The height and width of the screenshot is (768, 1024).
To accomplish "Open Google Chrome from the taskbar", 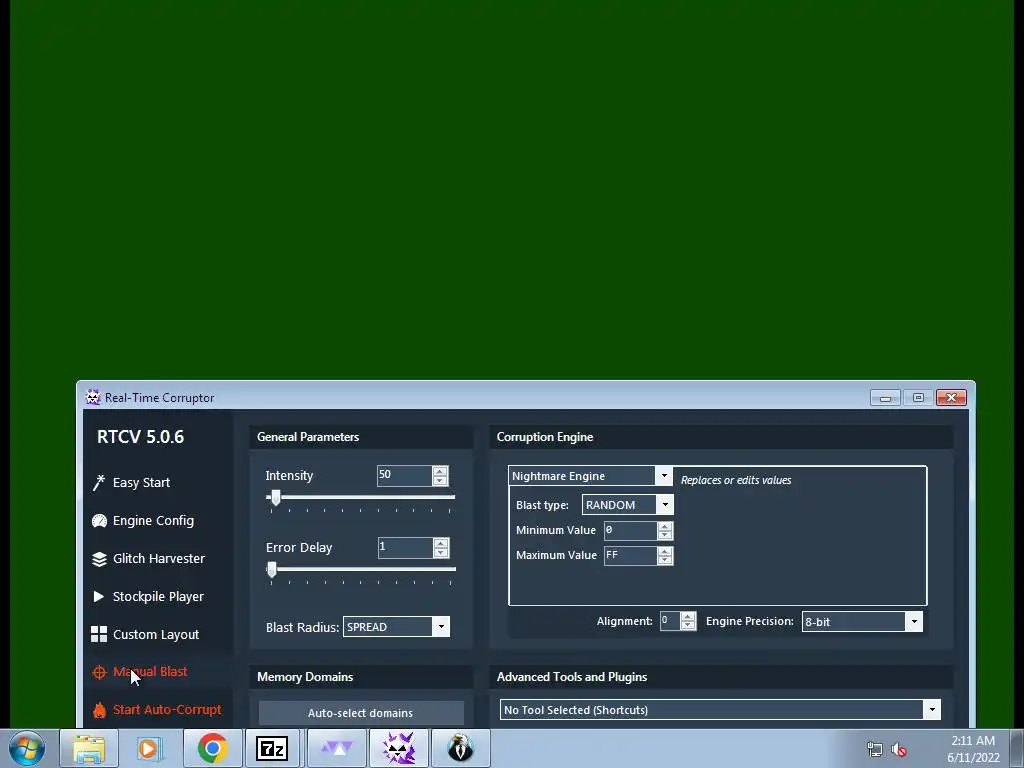I will click(212, 748).
